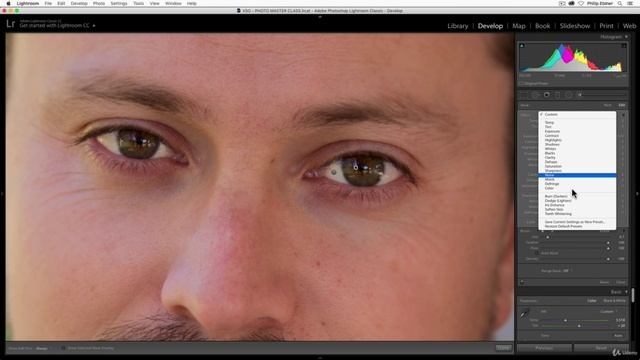
Task: Hide the right panel group arrow
Action: (638, 194)
